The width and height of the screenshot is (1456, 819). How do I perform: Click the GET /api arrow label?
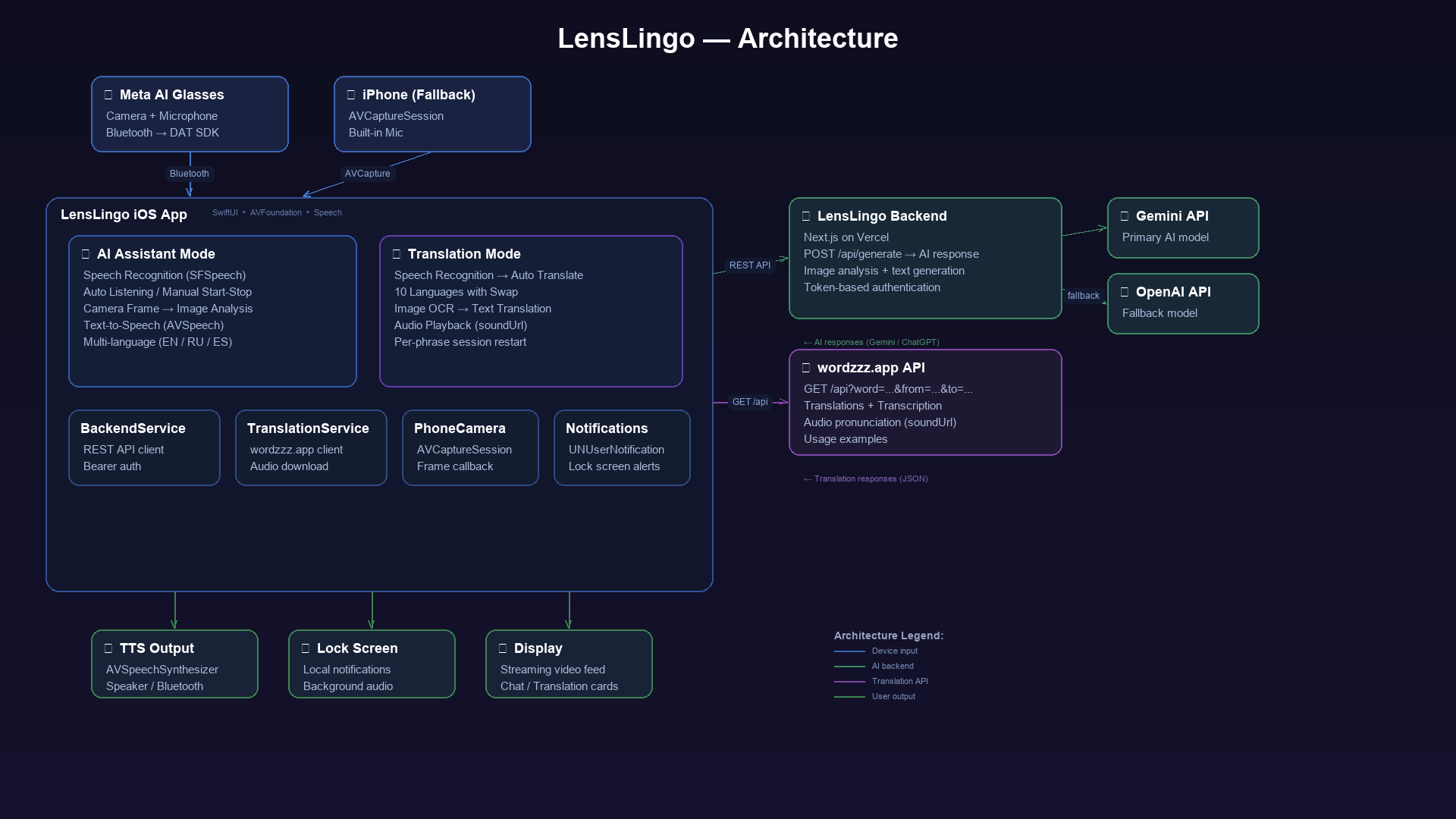(x=750, y=402)
